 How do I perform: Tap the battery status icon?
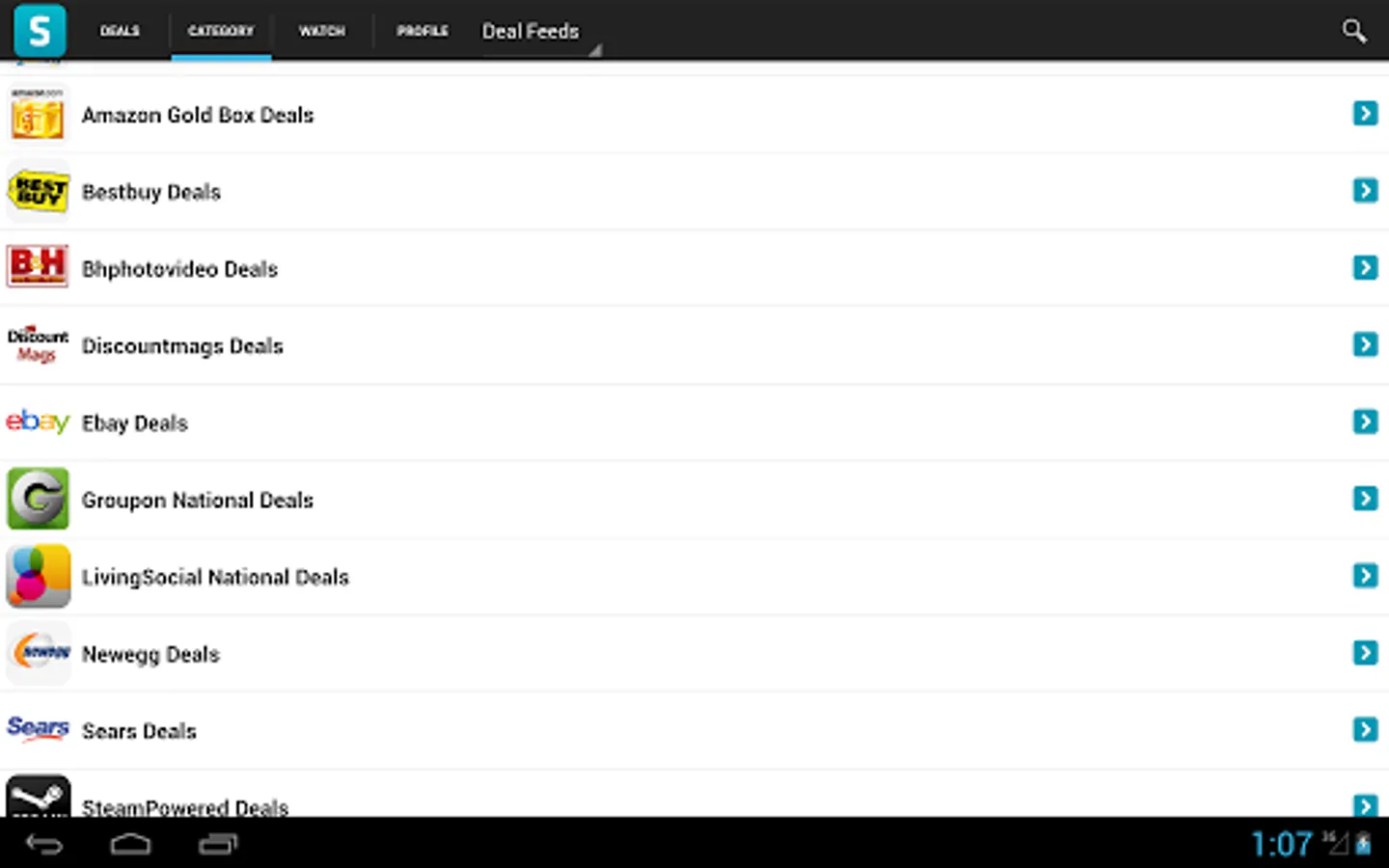click(1363, 843)
